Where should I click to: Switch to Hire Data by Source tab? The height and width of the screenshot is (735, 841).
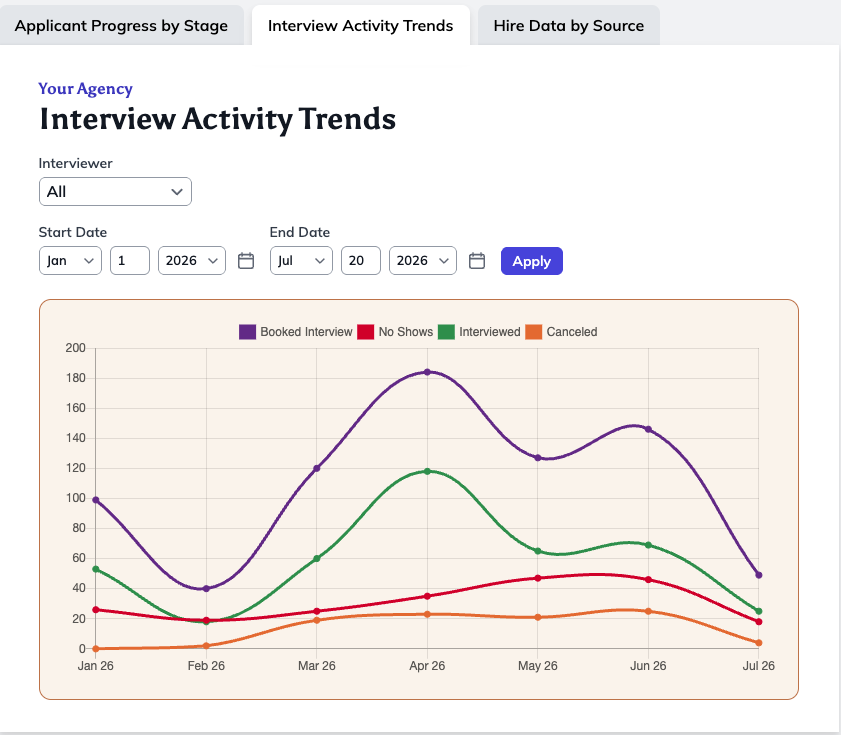tap(569, 25)
